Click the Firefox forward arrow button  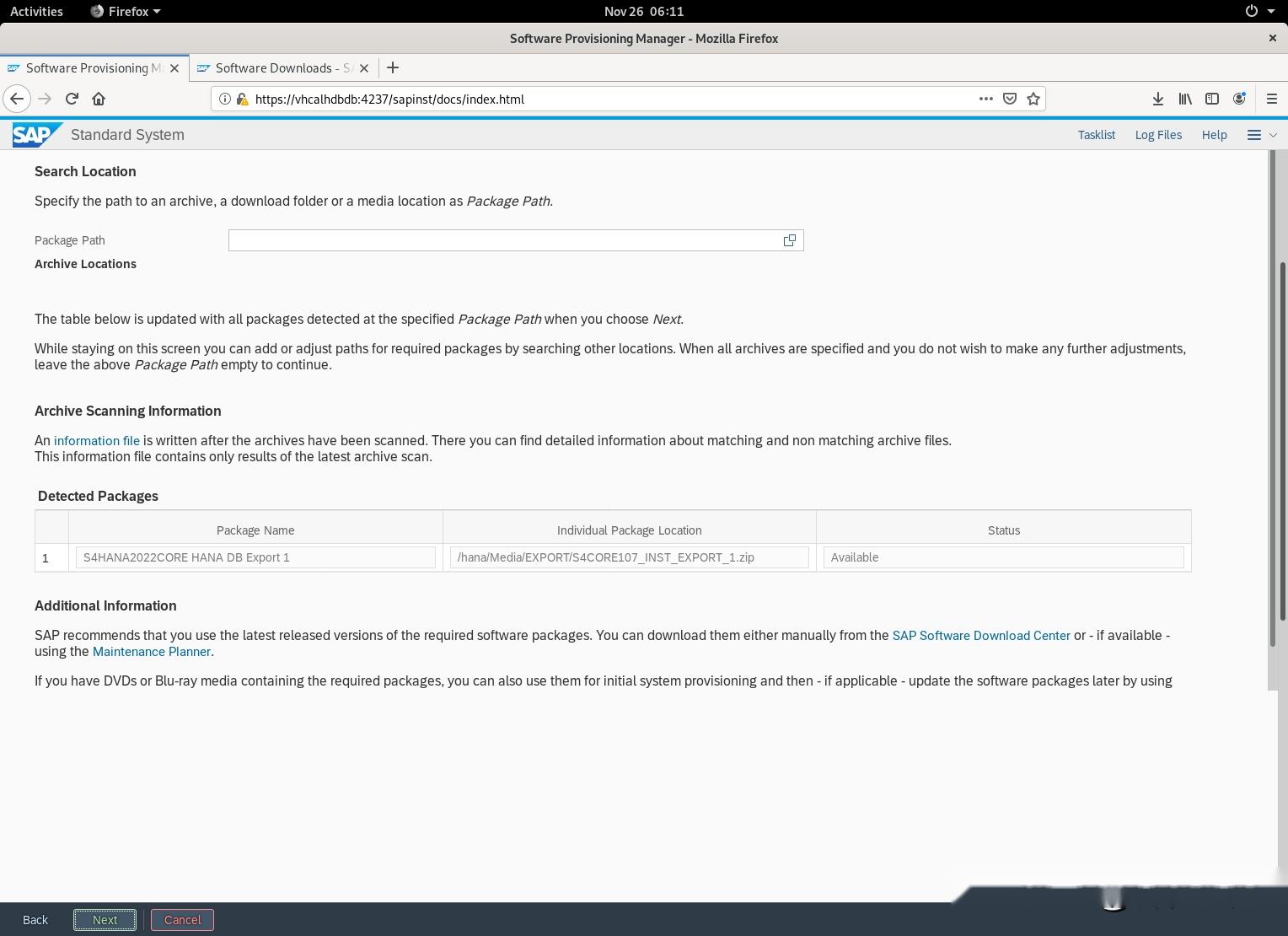coord(45,99)
